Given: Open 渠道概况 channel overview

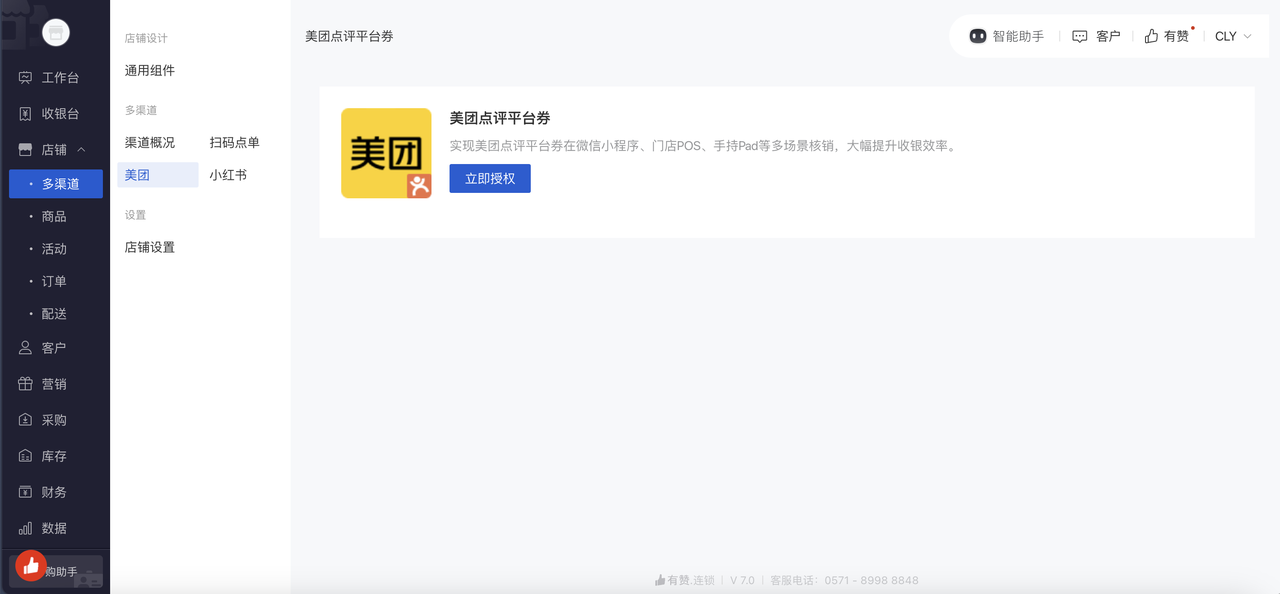Looking at the screenshot, I should click(x=150, y=143).
